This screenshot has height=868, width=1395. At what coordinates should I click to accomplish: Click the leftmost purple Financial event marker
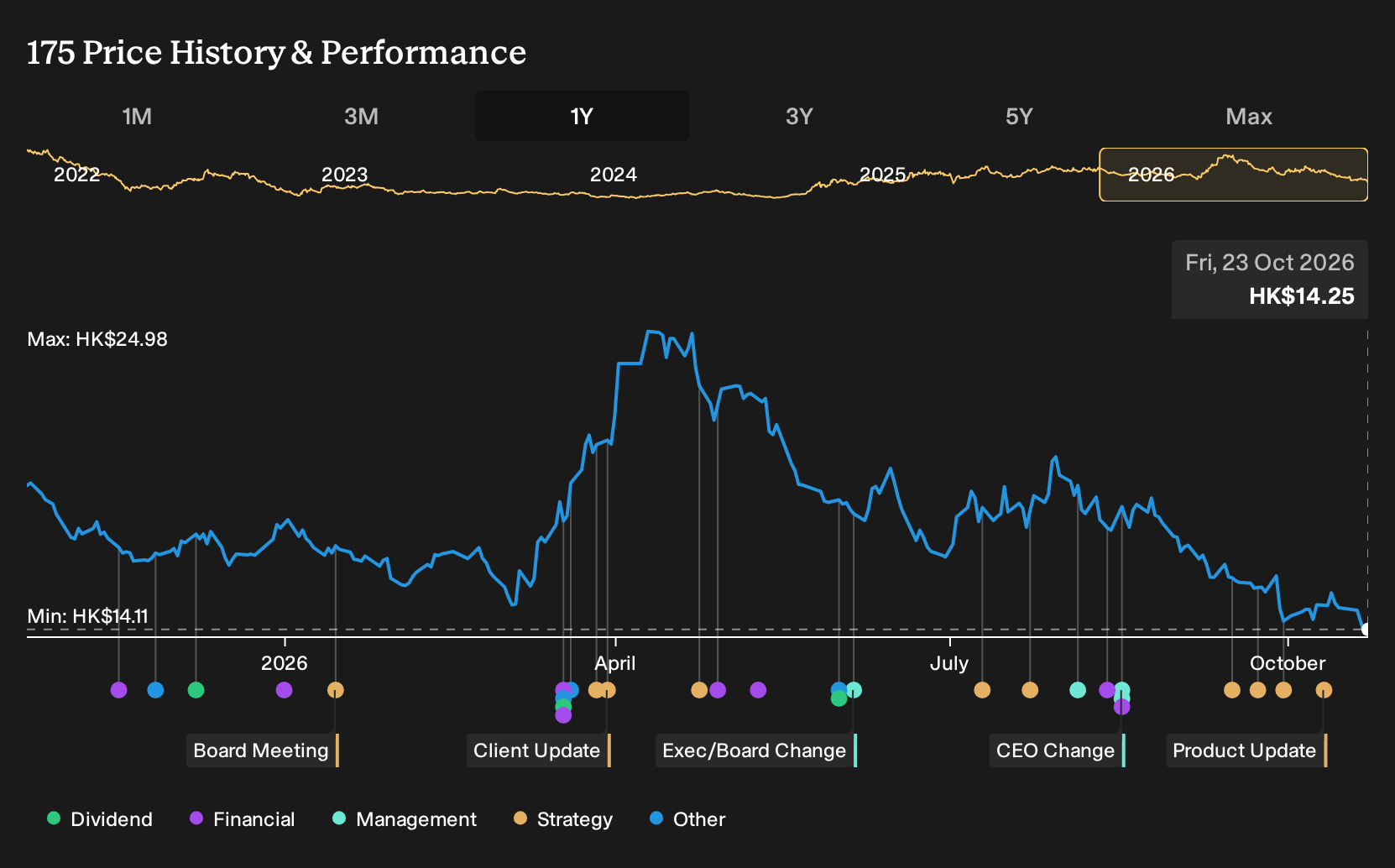pyautogui.click(x=119, y=690)
